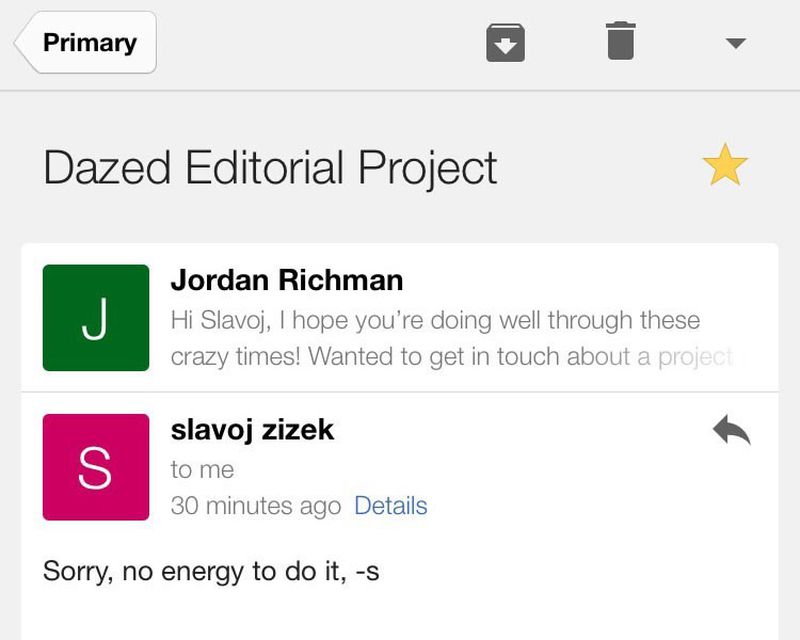Click the "-s" signature in the reply
800x640 pixels.
(x=367, y=572)
